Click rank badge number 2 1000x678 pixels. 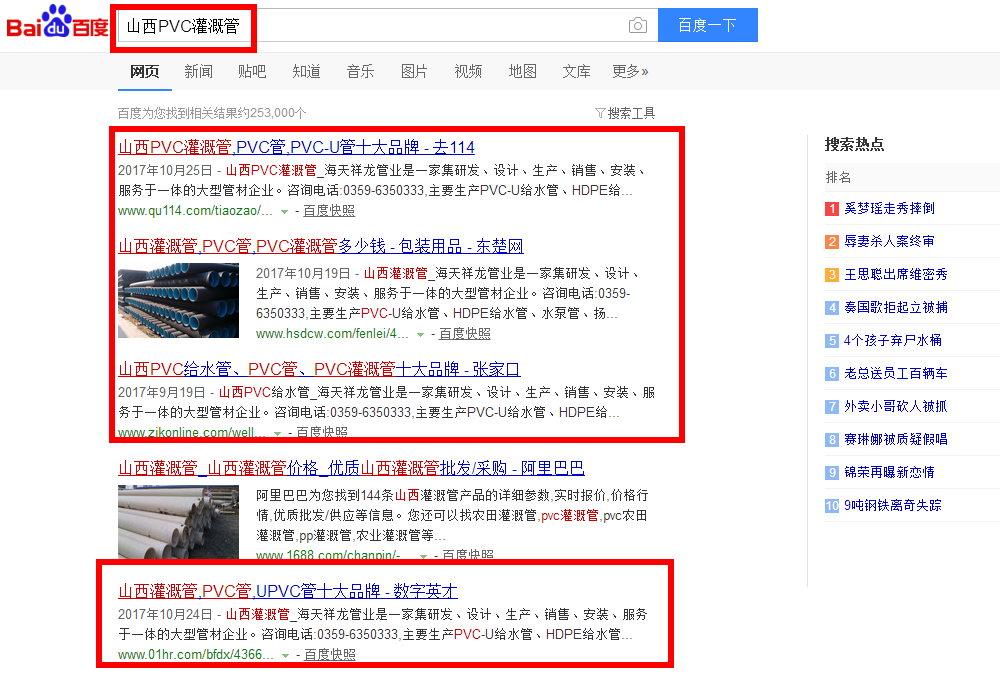(832, 242)
